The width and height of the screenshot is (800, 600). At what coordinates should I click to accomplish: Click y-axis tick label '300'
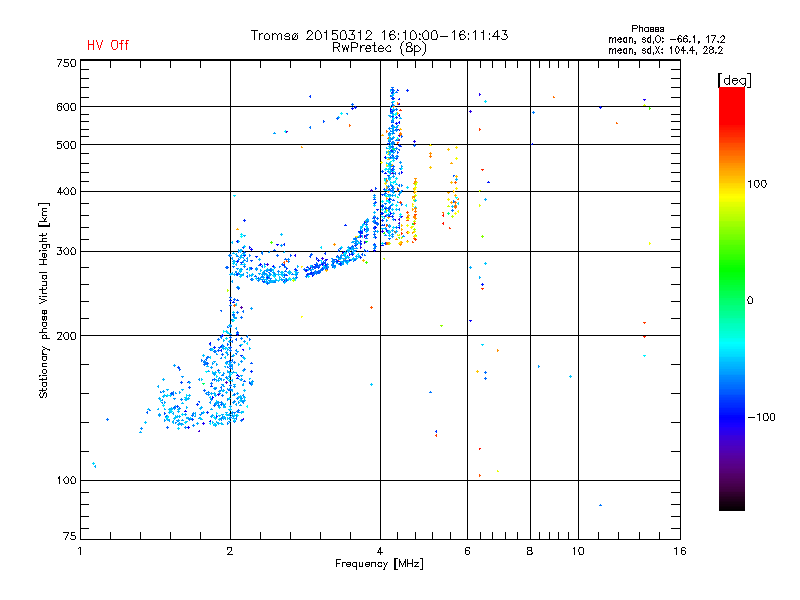[x=66, y=252]
